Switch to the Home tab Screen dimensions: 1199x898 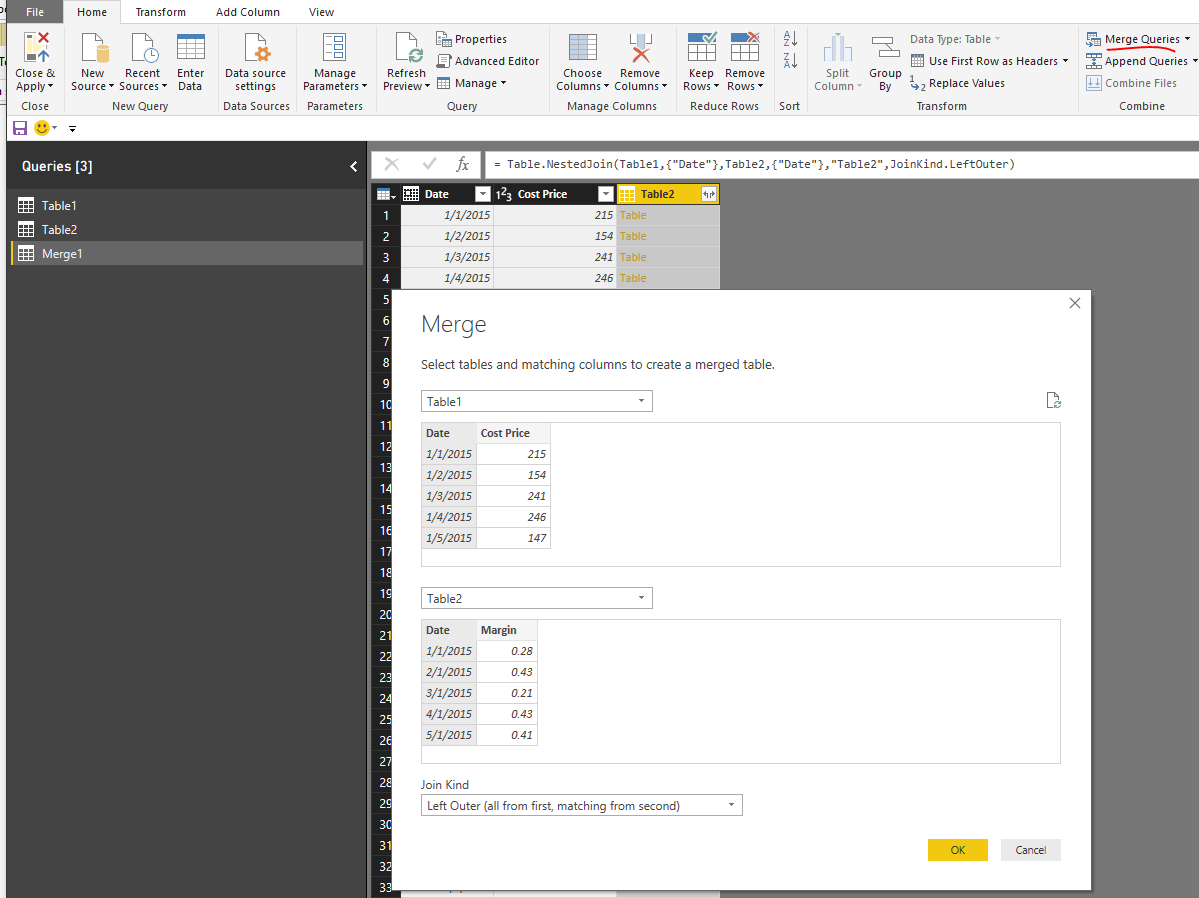pos(92,12)
